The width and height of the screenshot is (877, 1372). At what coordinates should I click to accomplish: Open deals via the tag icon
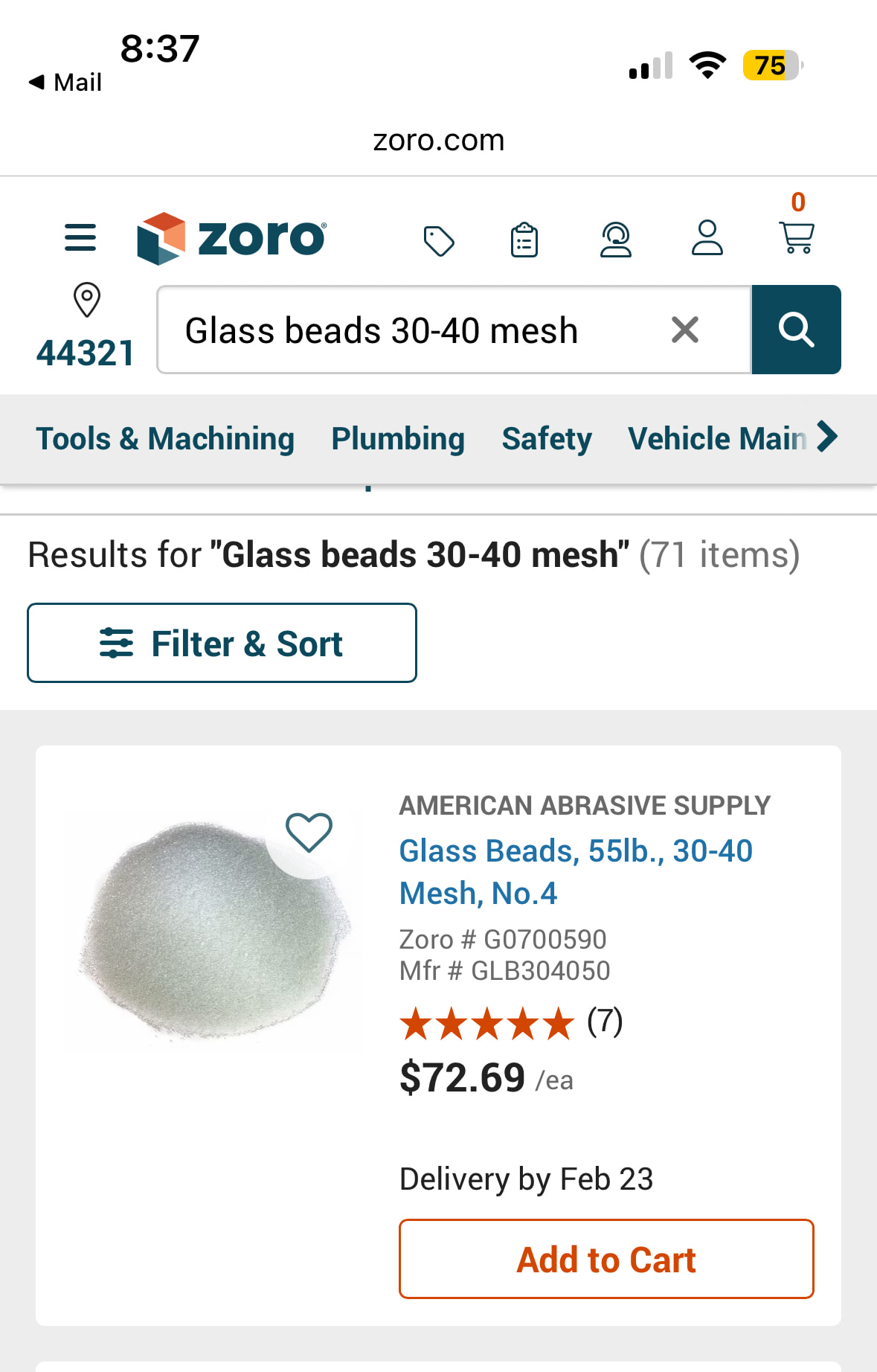pos(439,241)
